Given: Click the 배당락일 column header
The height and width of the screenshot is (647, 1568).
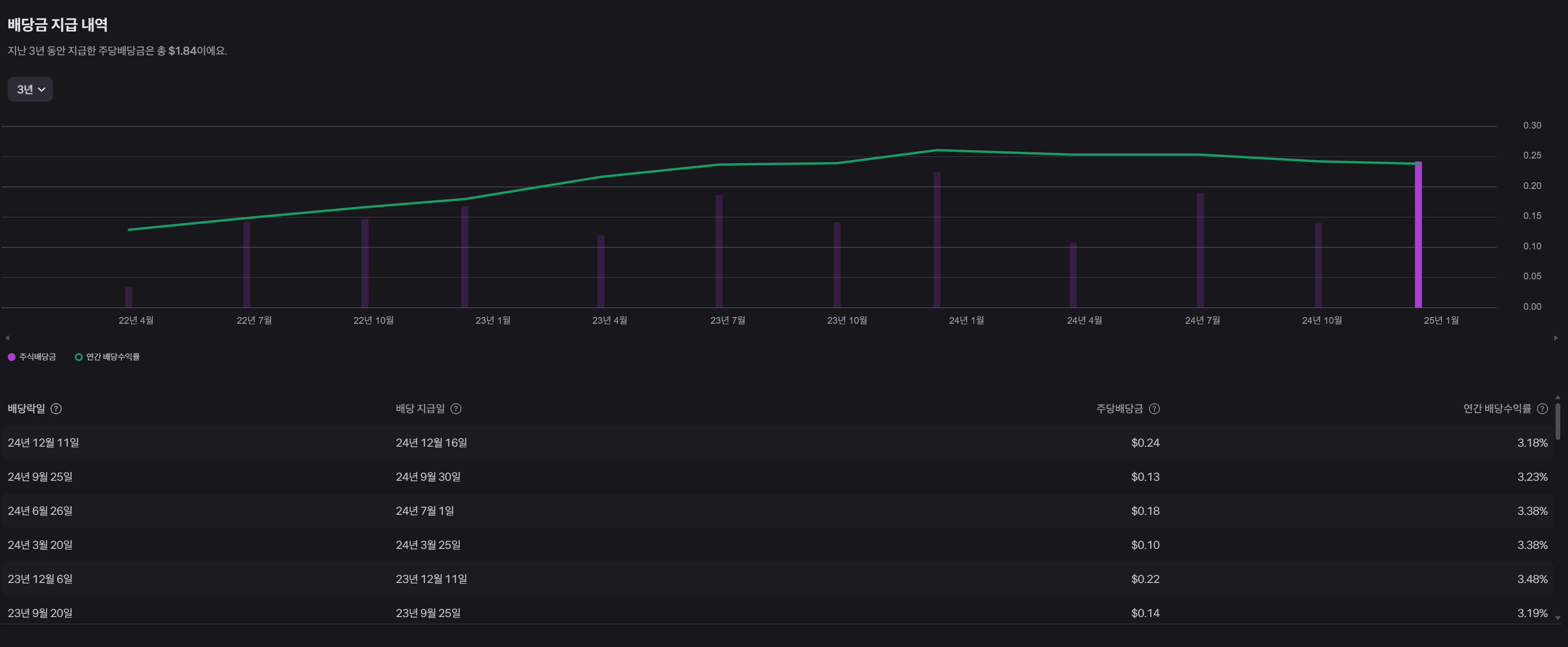Looking at the screenshot, I should tap(26, 408).
